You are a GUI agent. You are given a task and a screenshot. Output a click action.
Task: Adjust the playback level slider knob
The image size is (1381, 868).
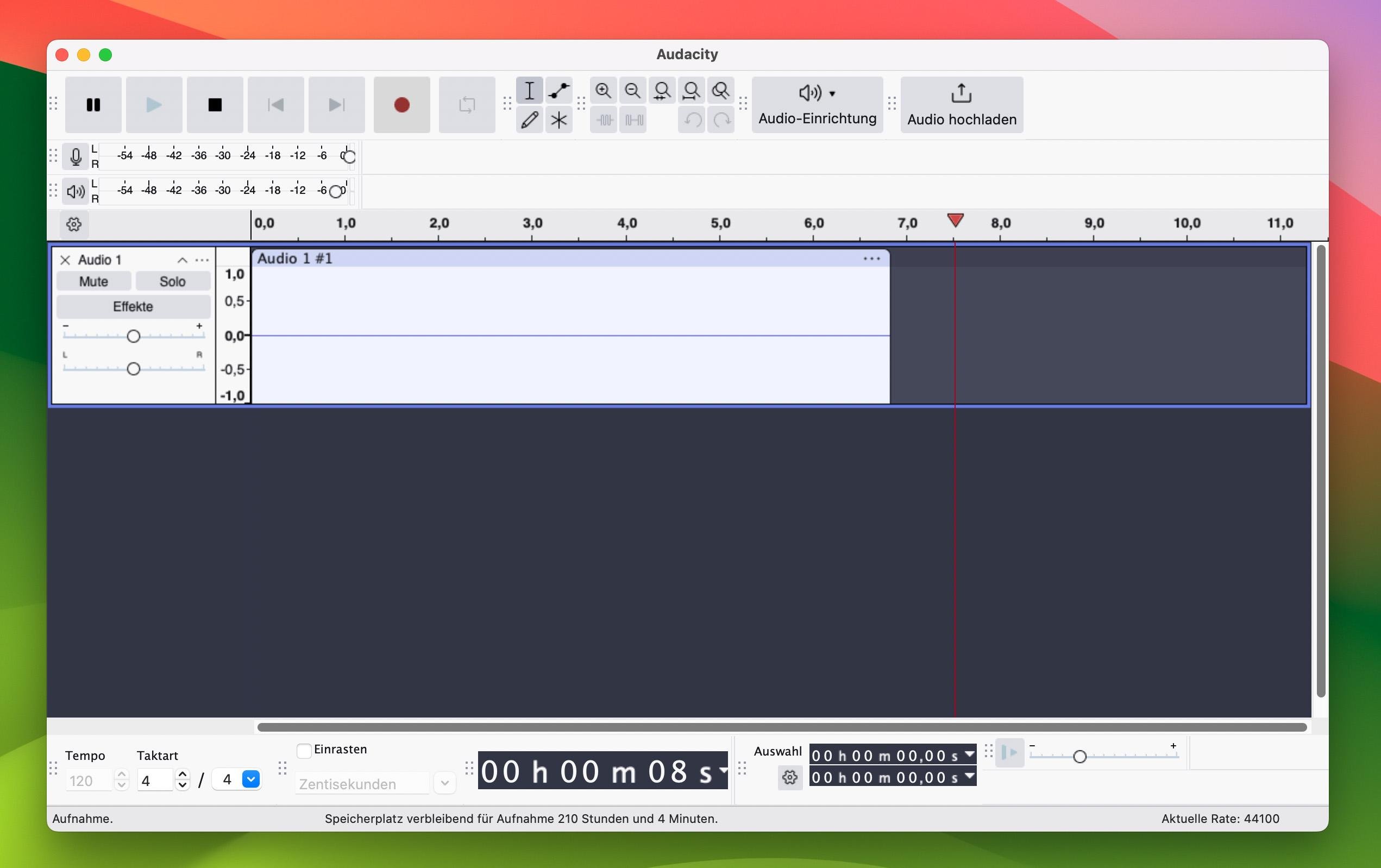[x=337, y=192]
